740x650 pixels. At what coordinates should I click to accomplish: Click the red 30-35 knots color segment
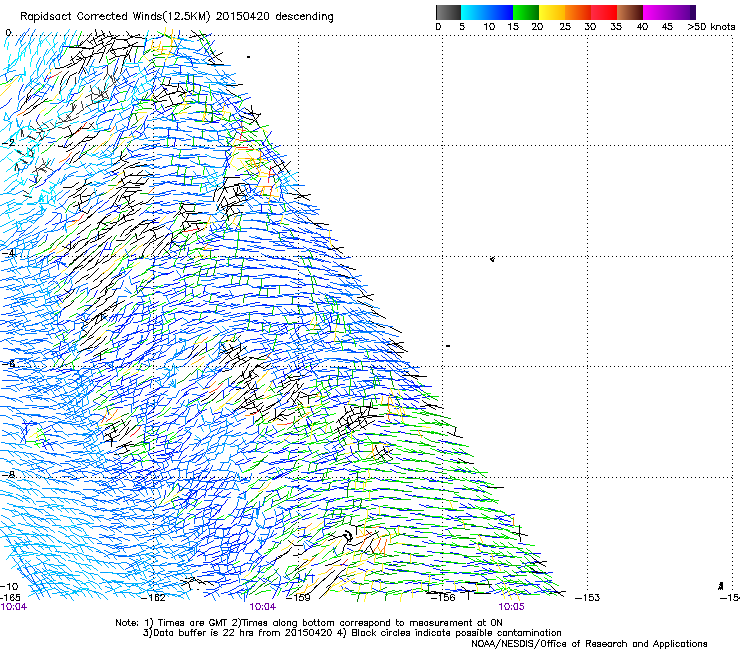tap(604, 12)
